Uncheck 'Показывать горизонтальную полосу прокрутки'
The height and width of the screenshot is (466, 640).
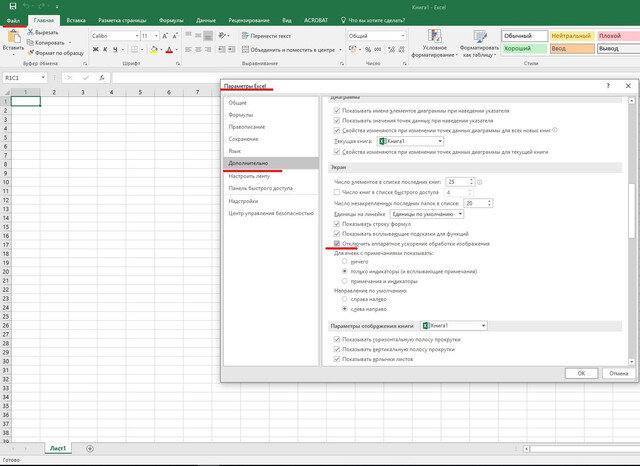(x=337, y=339)
